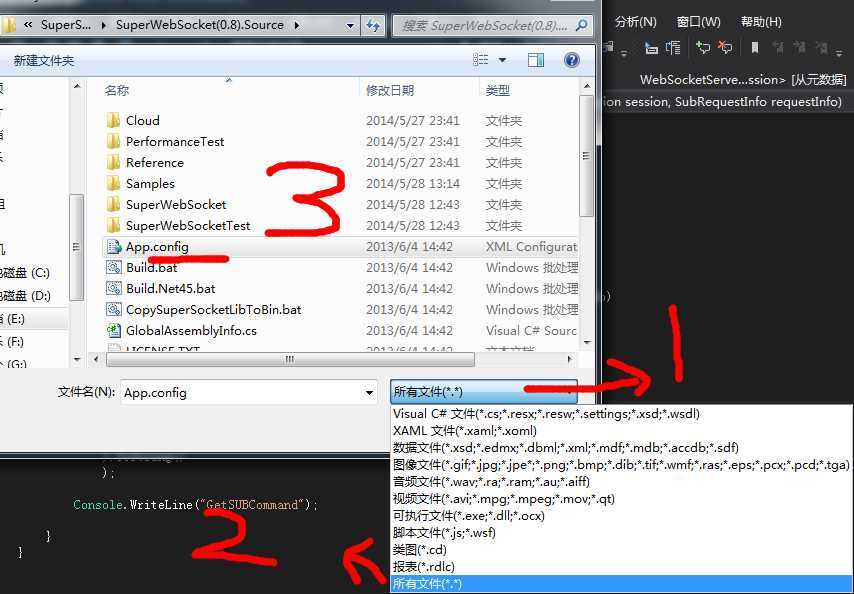Toggle the preview pane icon
Screen dimensions: 854x594
(536, 60)
